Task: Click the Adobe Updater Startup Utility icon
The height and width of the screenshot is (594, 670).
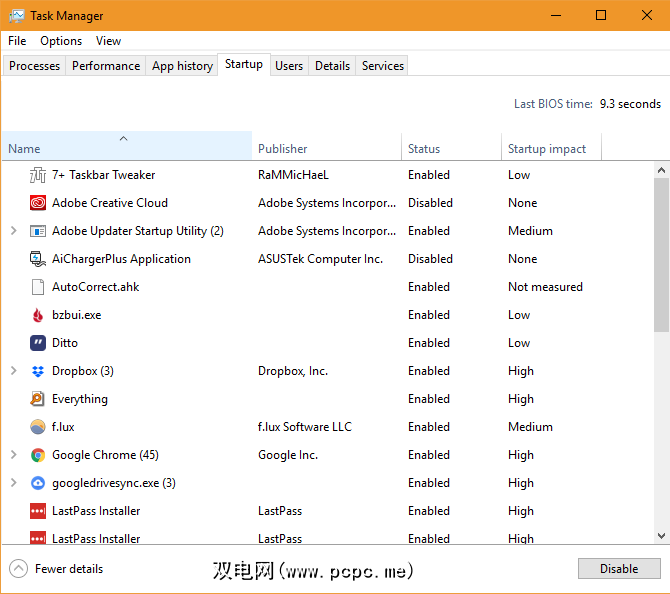Action: click(x=38, y=231)
